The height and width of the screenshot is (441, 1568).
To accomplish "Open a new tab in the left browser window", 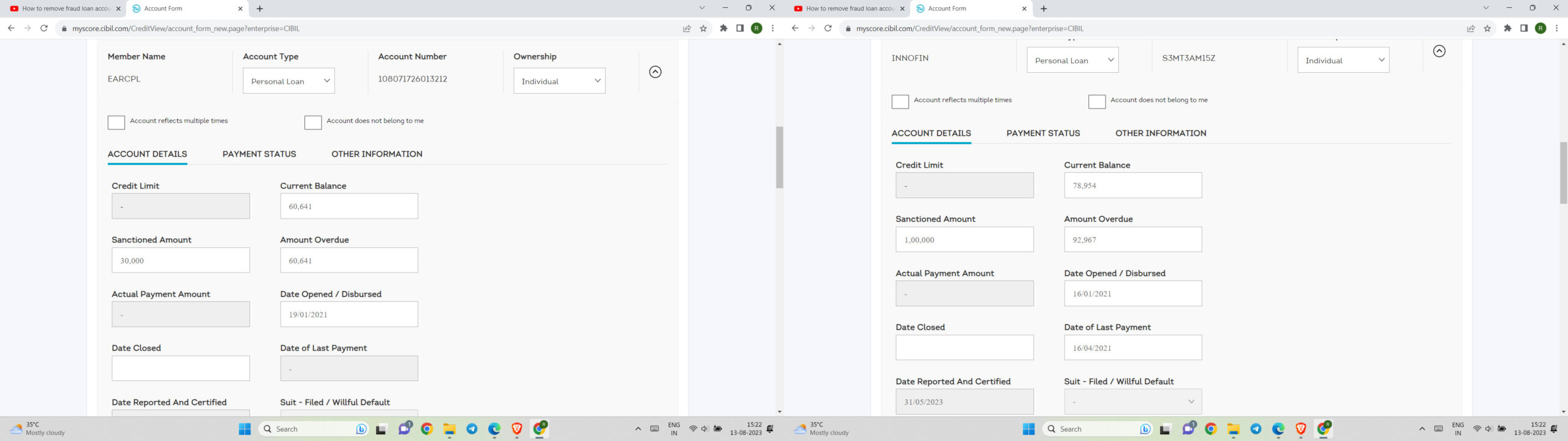I will pyautogui.click(x=260, y=9).
